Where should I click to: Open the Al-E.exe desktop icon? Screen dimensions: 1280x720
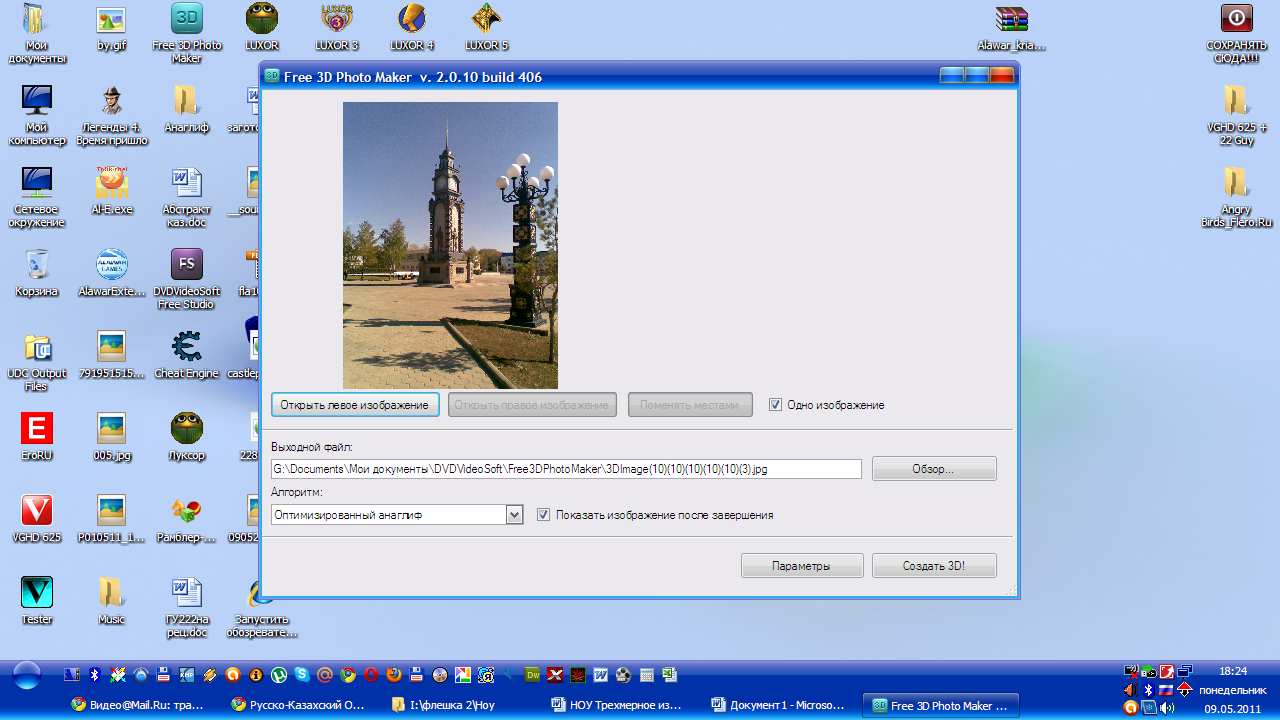(x=111, y=191)
